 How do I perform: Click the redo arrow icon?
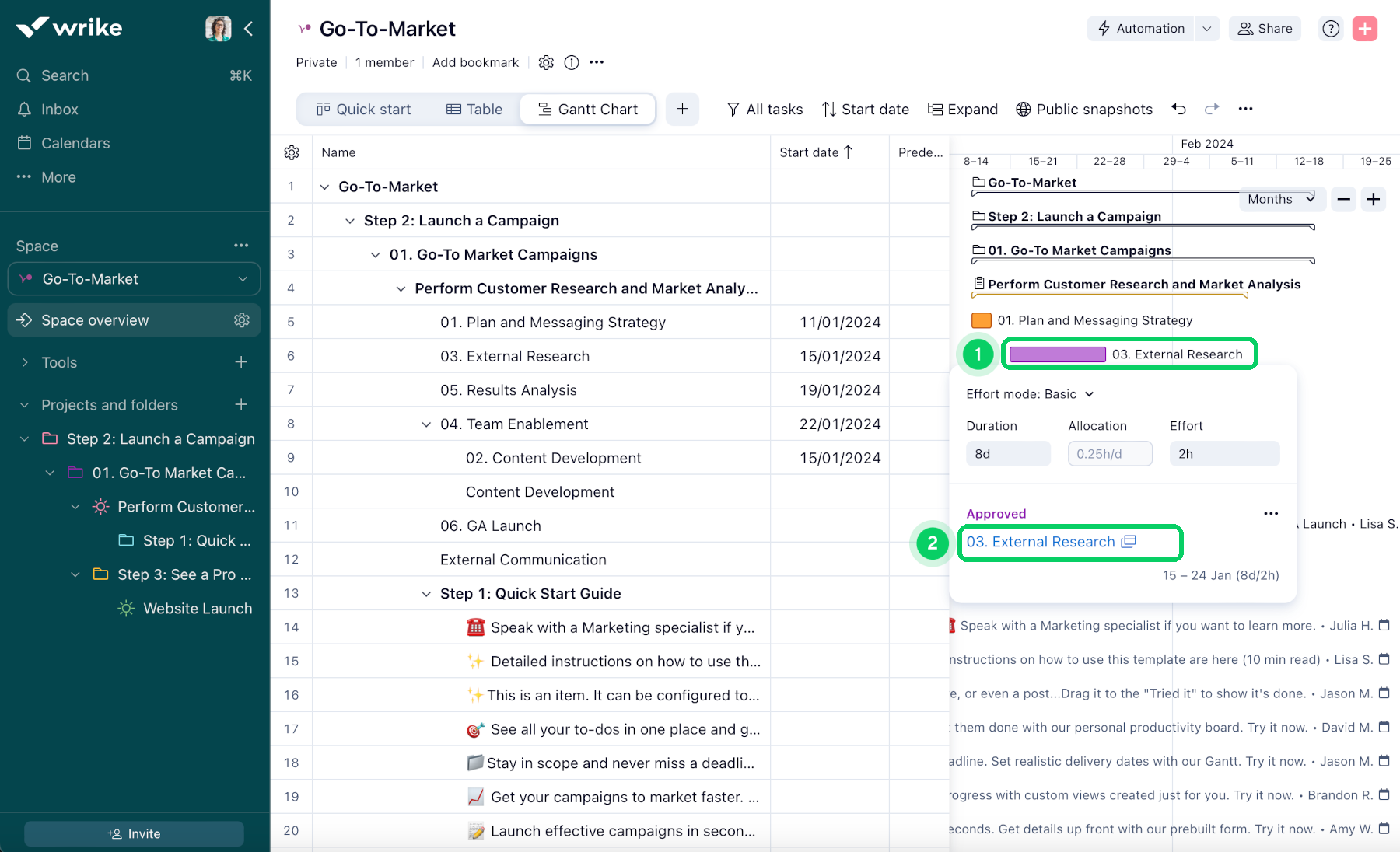click(1212, 109)
